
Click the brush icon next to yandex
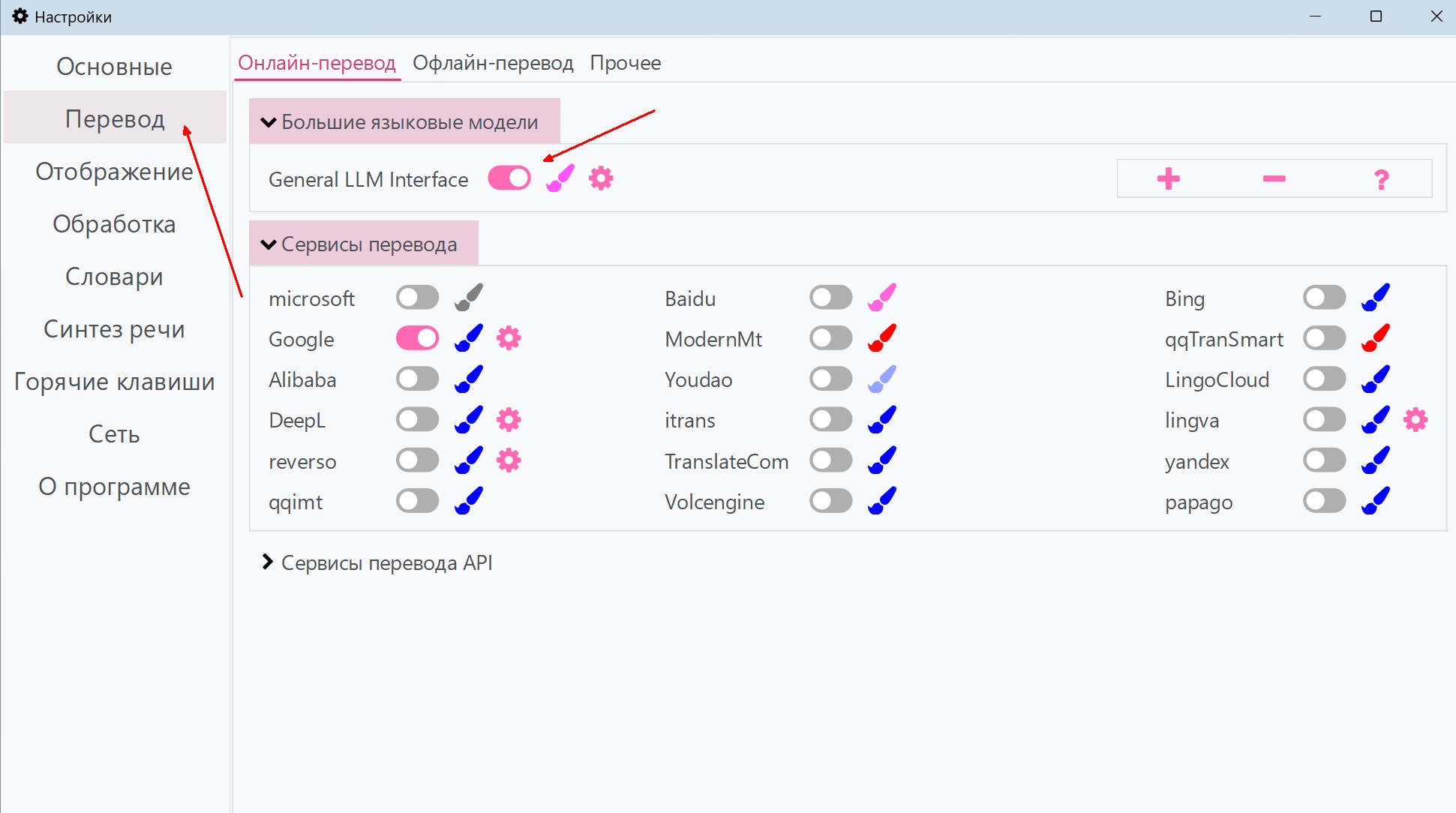[1376, 460]
